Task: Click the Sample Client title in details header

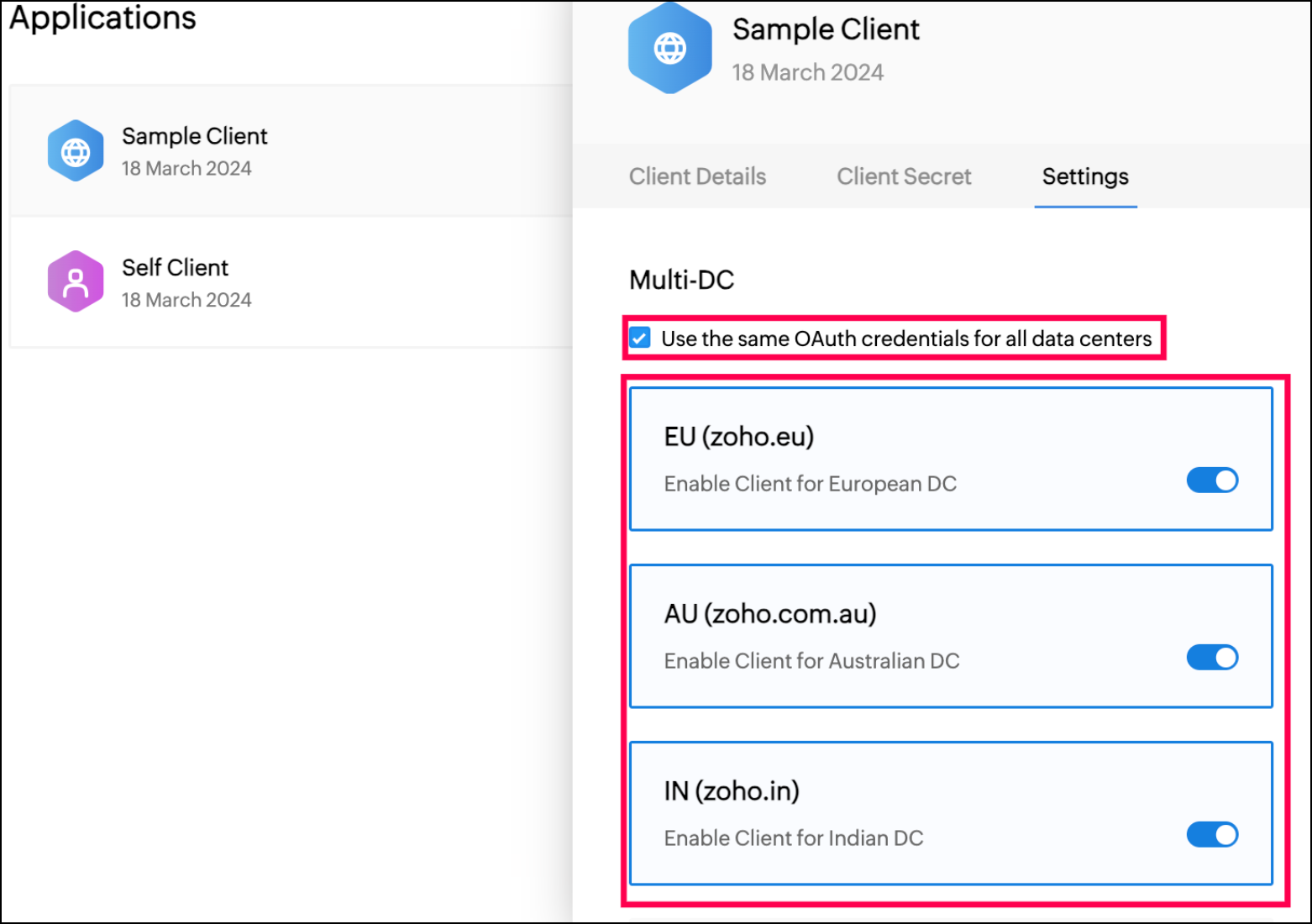Action: point(826,30)
